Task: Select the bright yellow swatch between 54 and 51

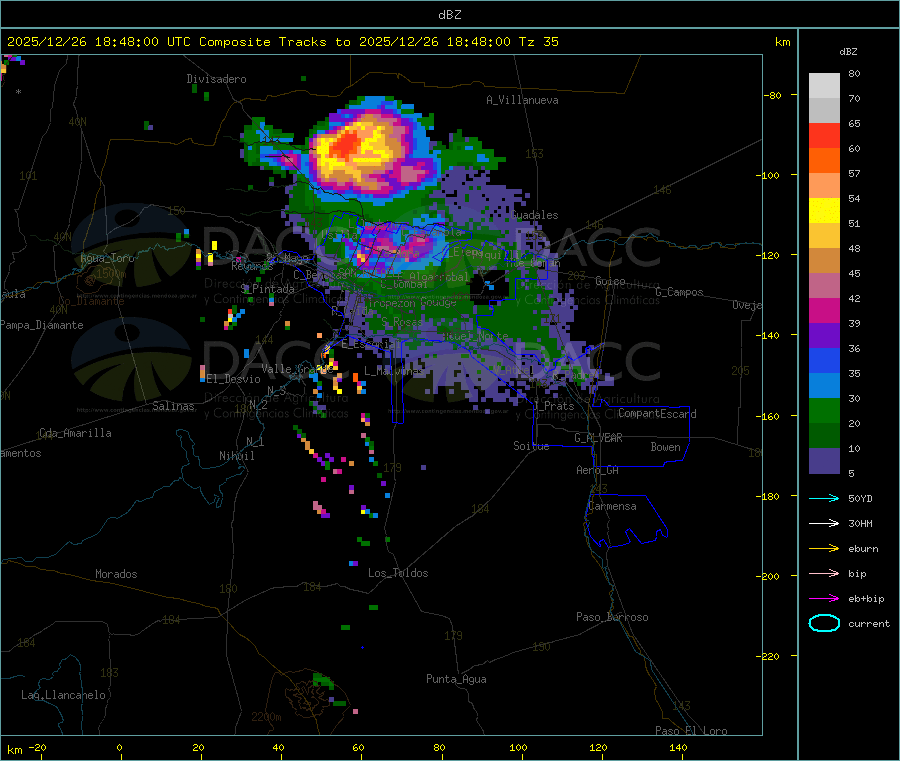Action: [x=824, y=211]
